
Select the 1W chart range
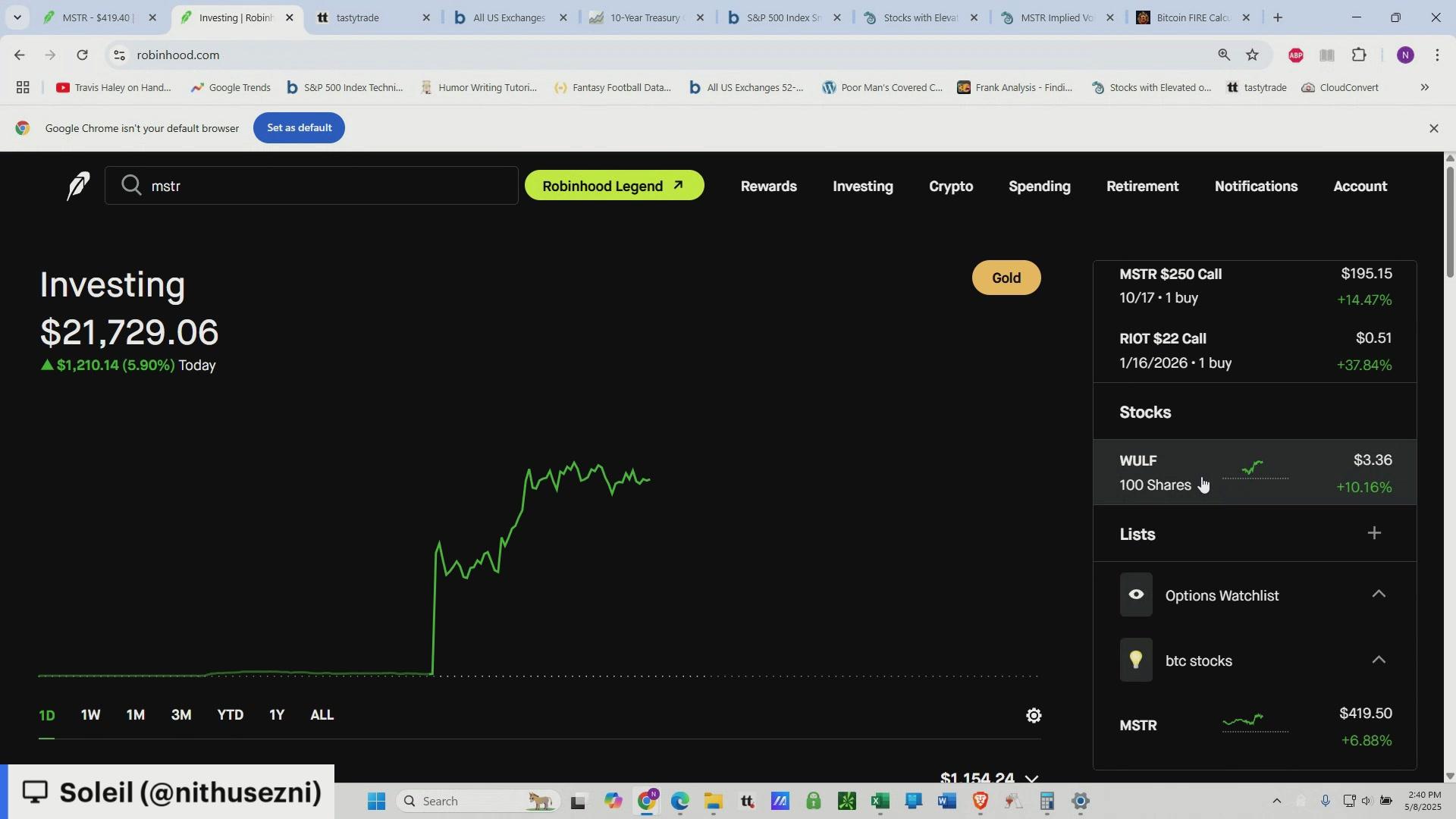[91, 715]
